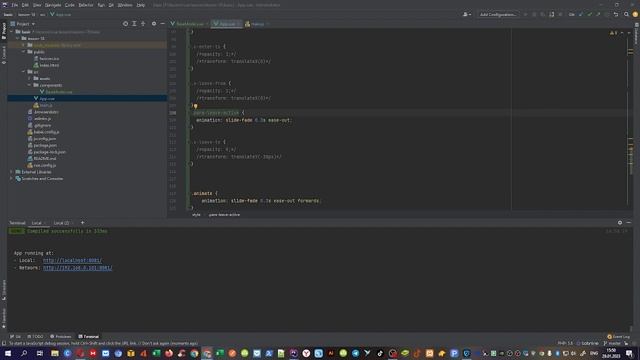Click the animation slide-fade line in .animate rule

coord(261,201)
